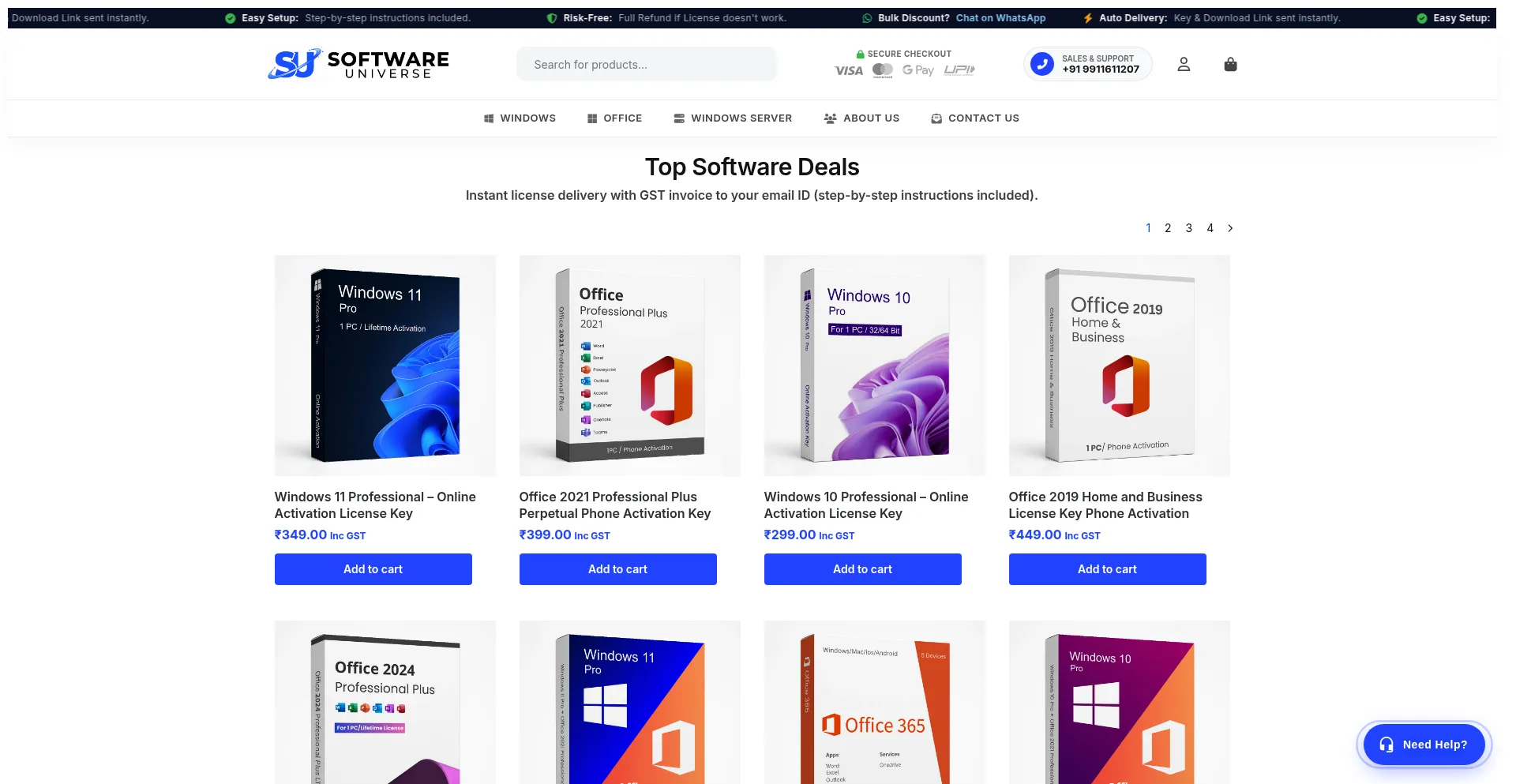Click the G Pay payment logo
This screenshot has height=784, width=1516.
point(918,70)
